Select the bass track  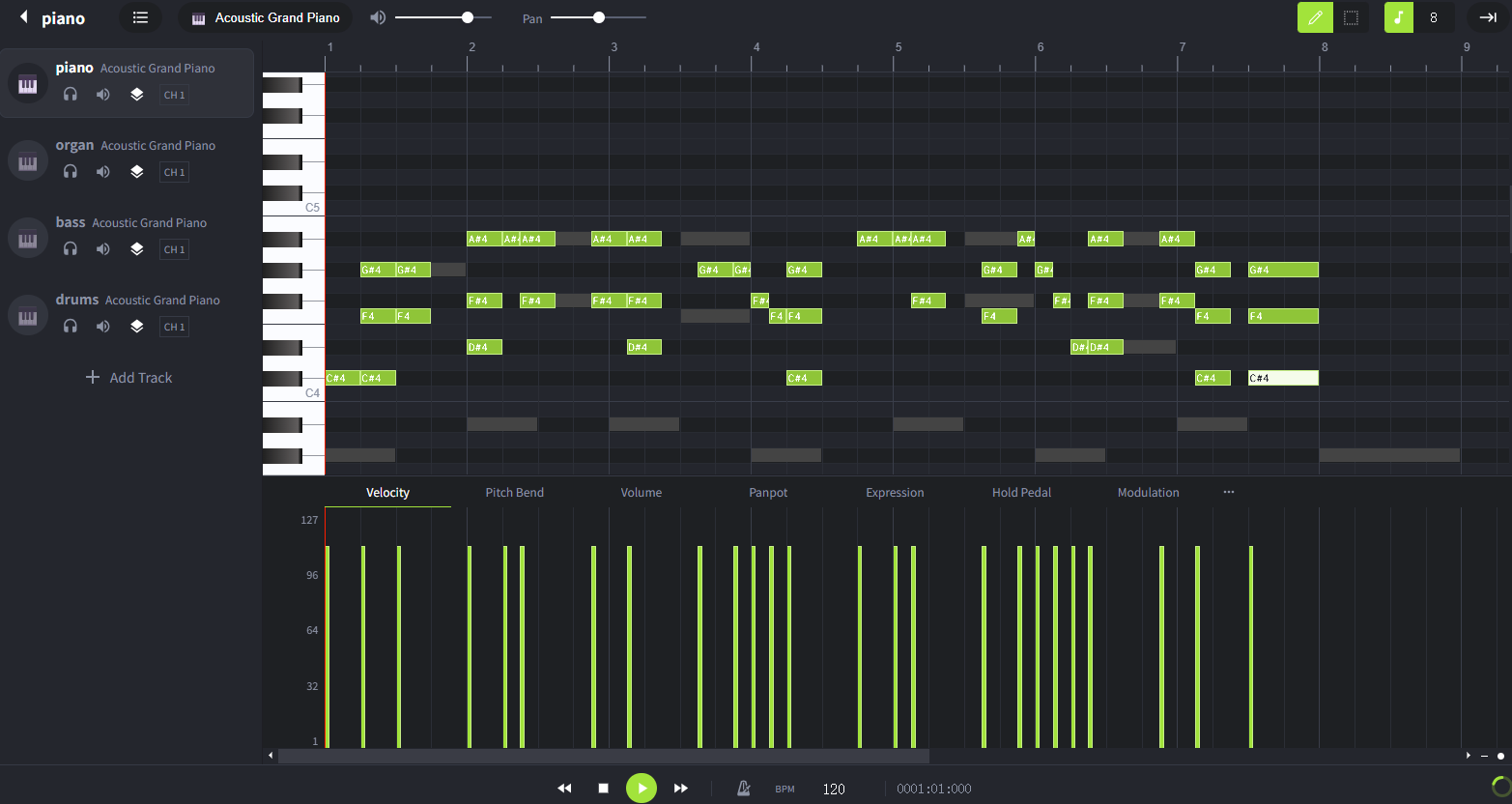pos(127,238)
